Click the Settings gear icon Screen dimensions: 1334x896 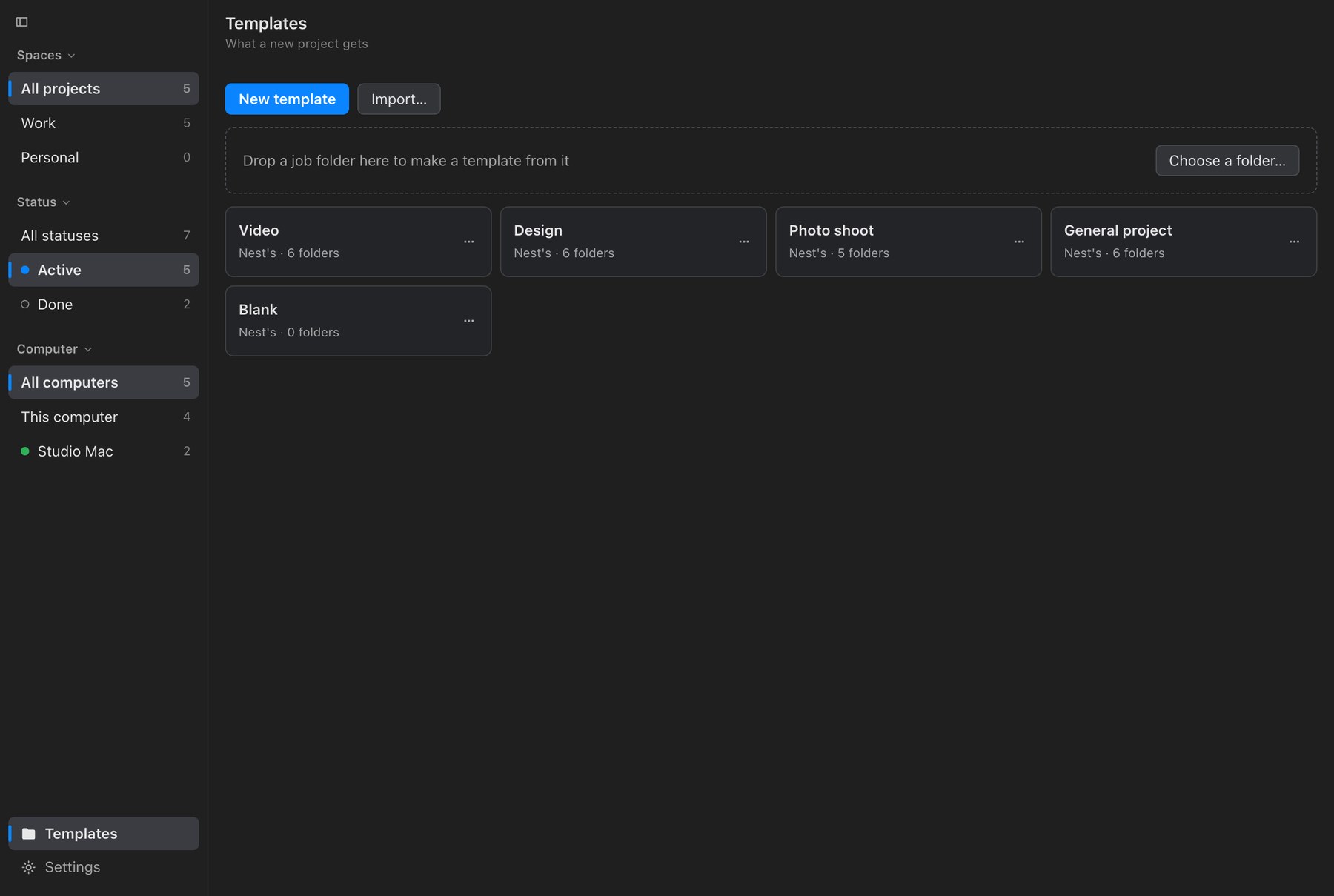[29, 867]
